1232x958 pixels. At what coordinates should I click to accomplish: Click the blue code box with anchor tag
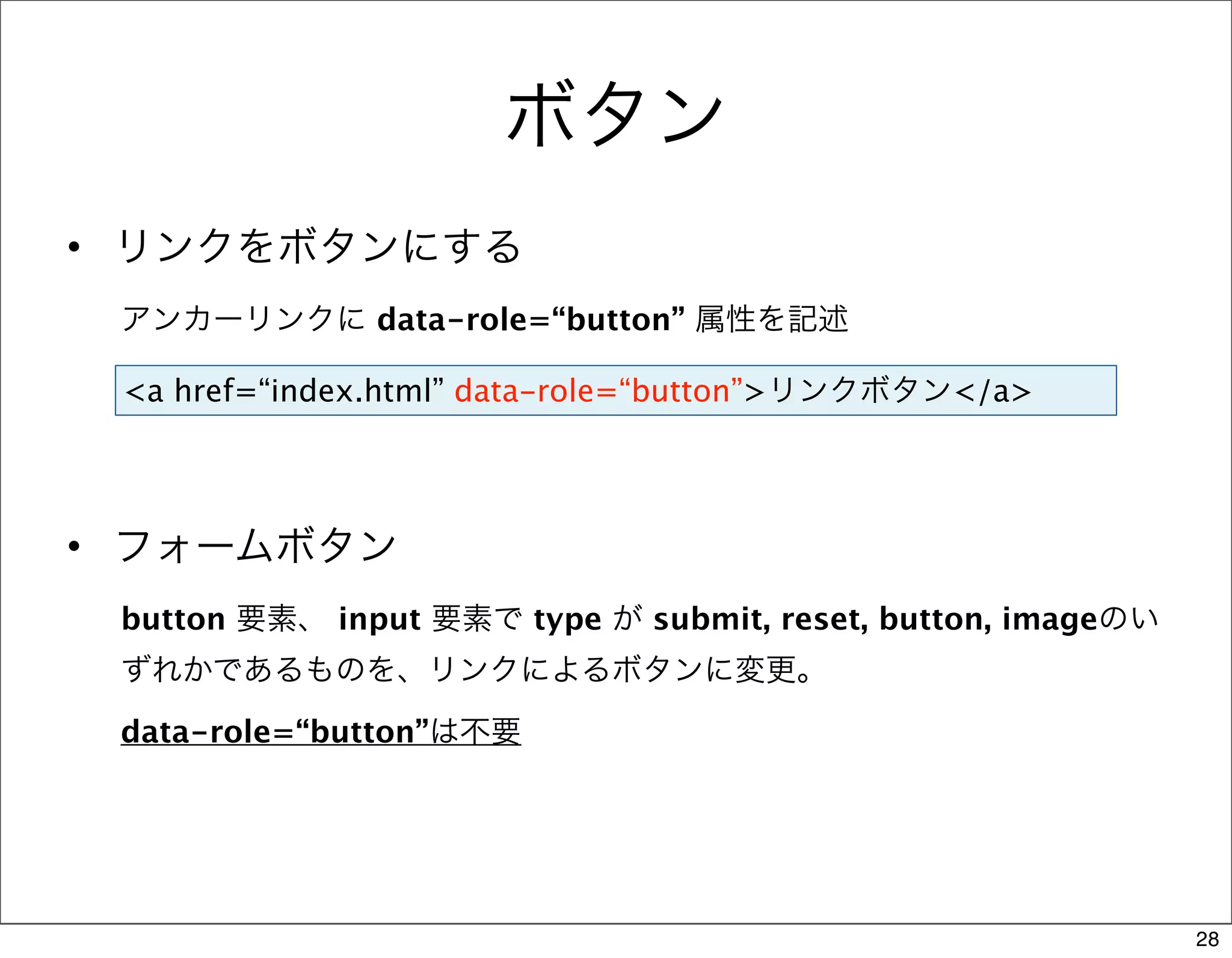(x=615, y=390)
